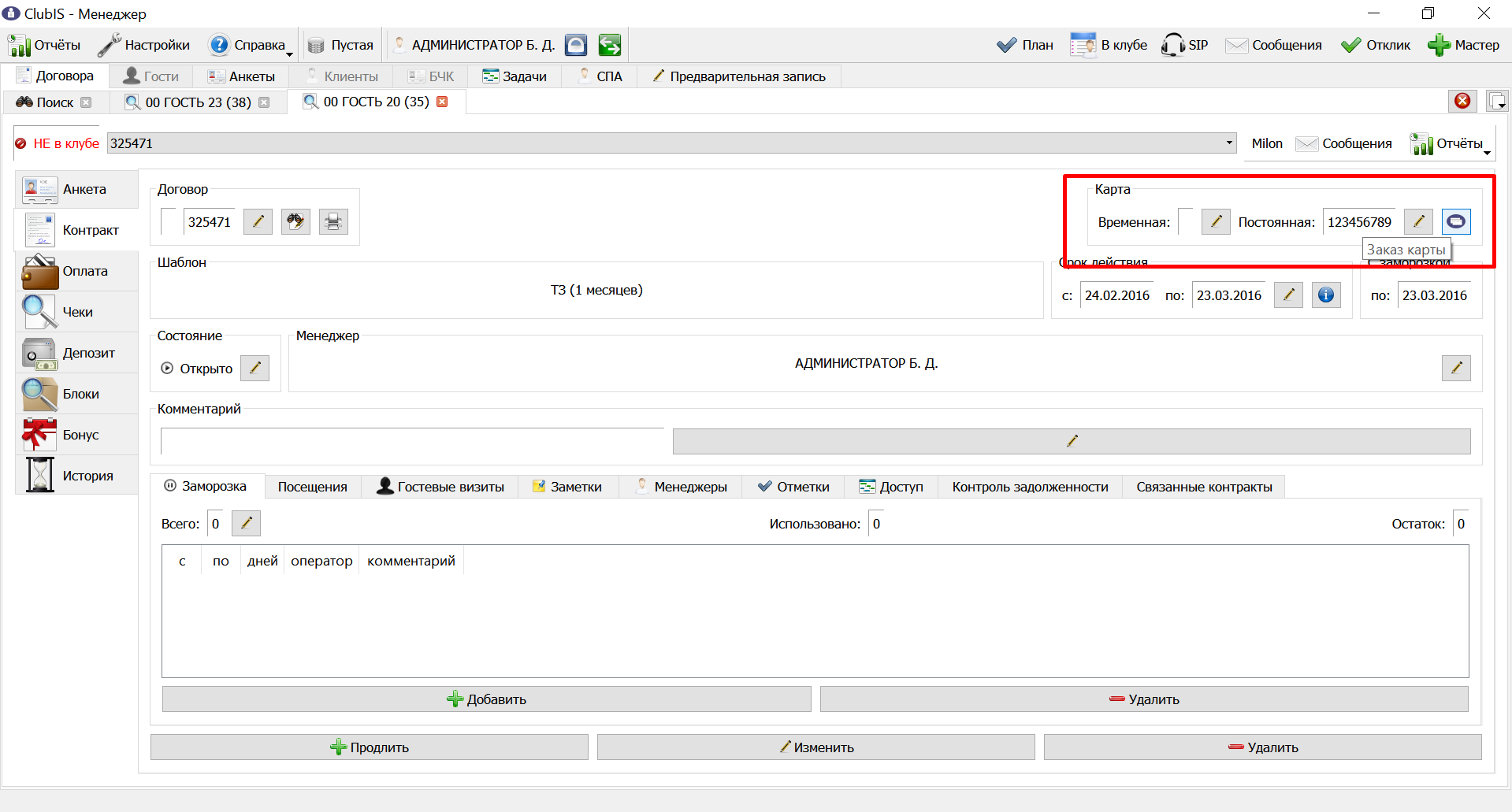
Task: Expand the contract number 325471 combo box
Action: pos(1228,143)
